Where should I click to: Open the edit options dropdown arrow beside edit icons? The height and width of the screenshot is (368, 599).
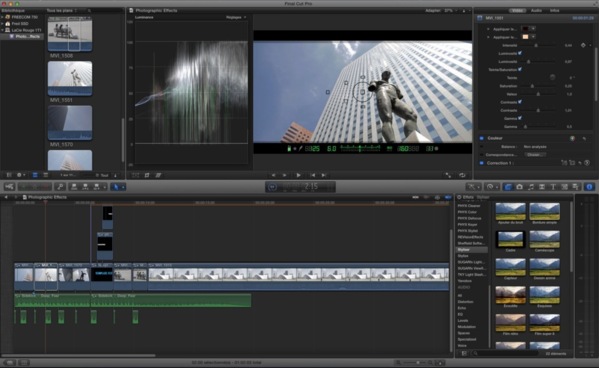tap(105, 187)
